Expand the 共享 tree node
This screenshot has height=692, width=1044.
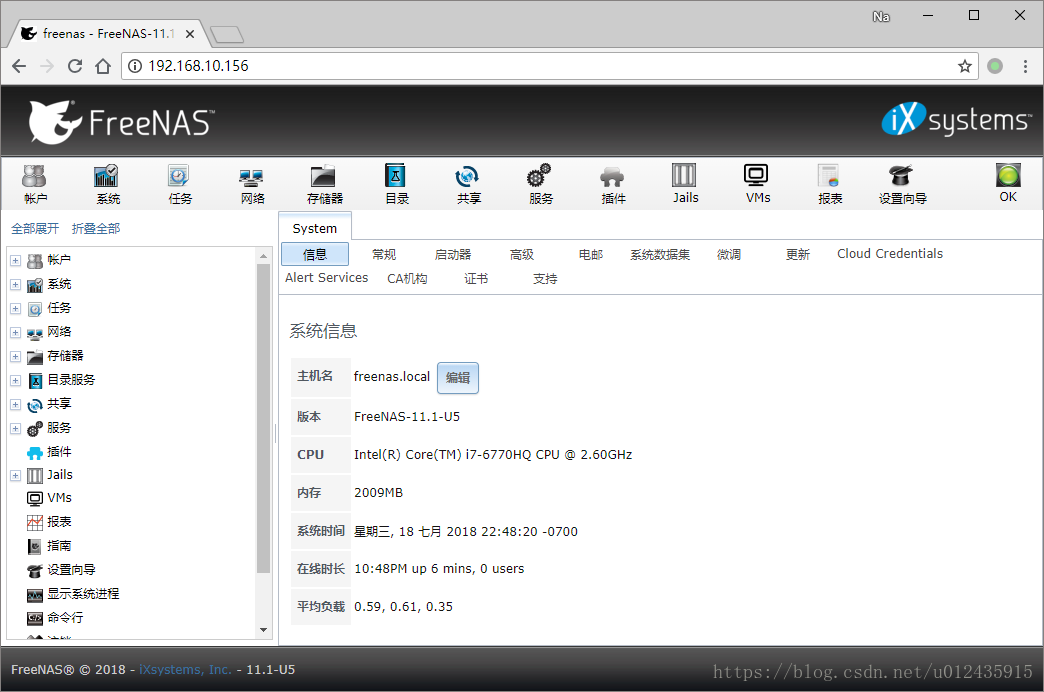[15, 404]
